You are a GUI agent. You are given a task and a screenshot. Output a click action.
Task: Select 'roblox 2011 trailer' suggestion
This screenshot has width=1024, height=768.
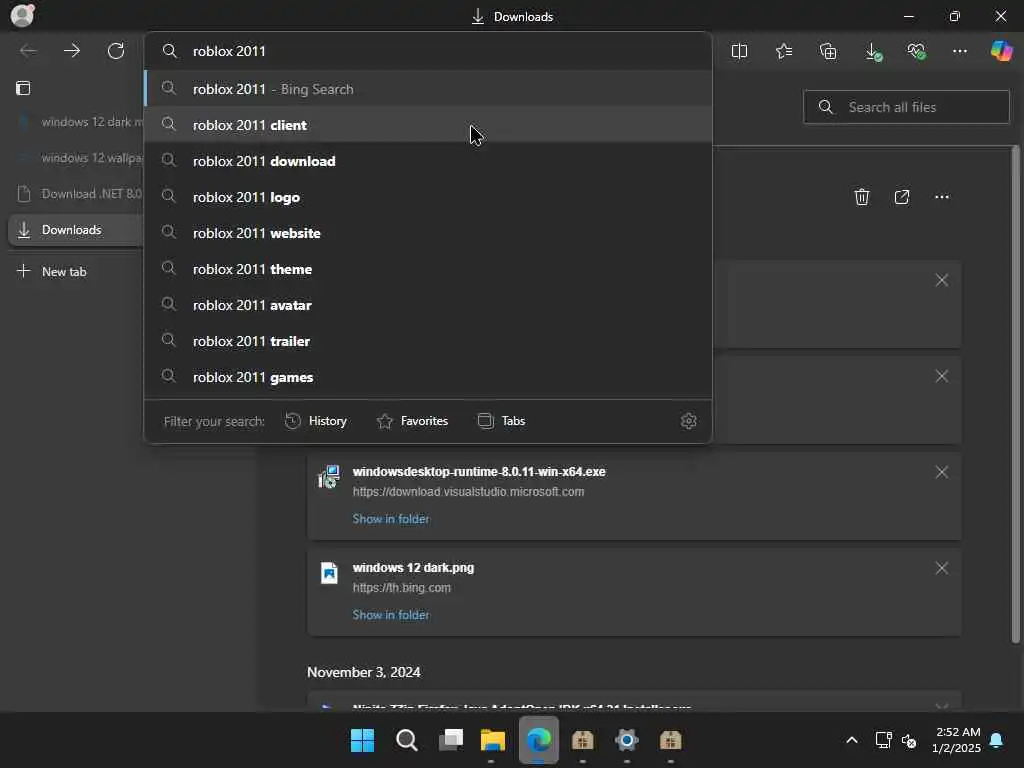pyautogui.click(x=428, y=341)
